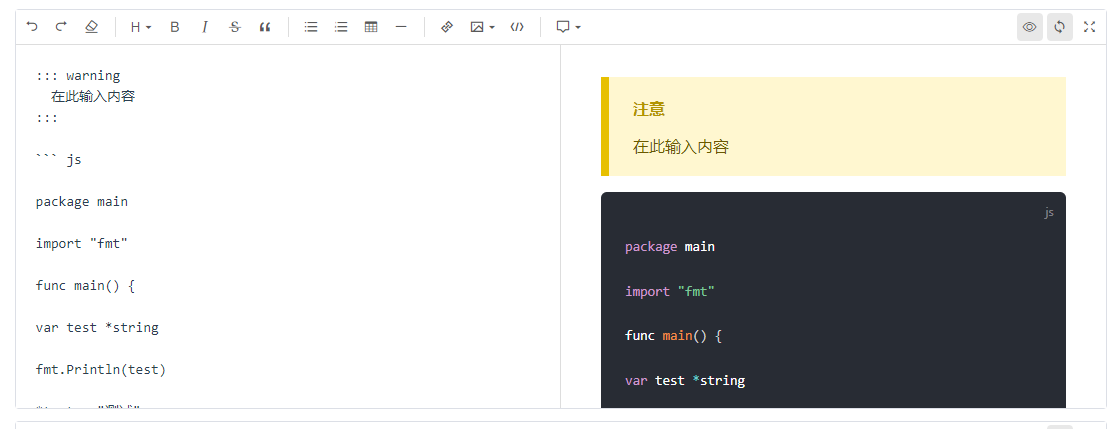
Task: Click the 'js' language label in preview
Action: (1049, 212)
